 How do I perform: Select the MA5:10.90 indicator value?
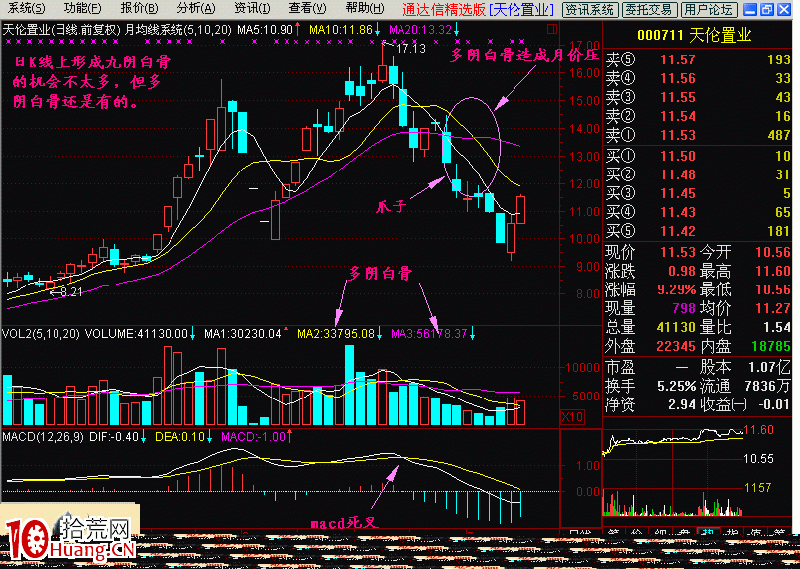(265, 30)
